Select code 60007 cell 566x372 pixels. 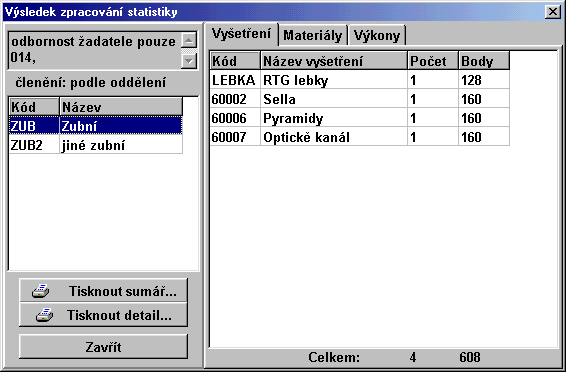[235, 137]
